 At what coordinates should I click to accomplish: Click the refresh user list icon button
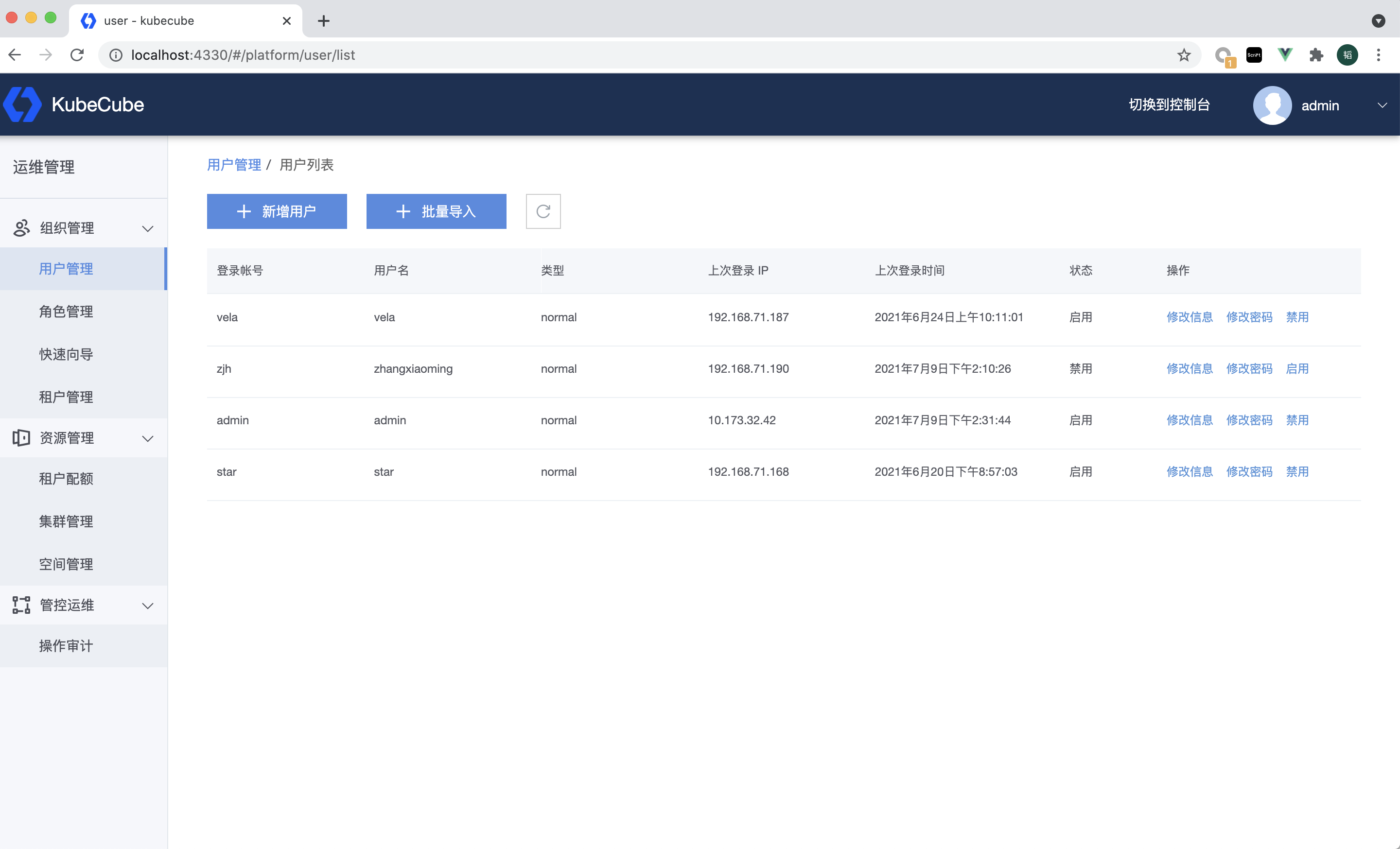click(x=543, y=211)
